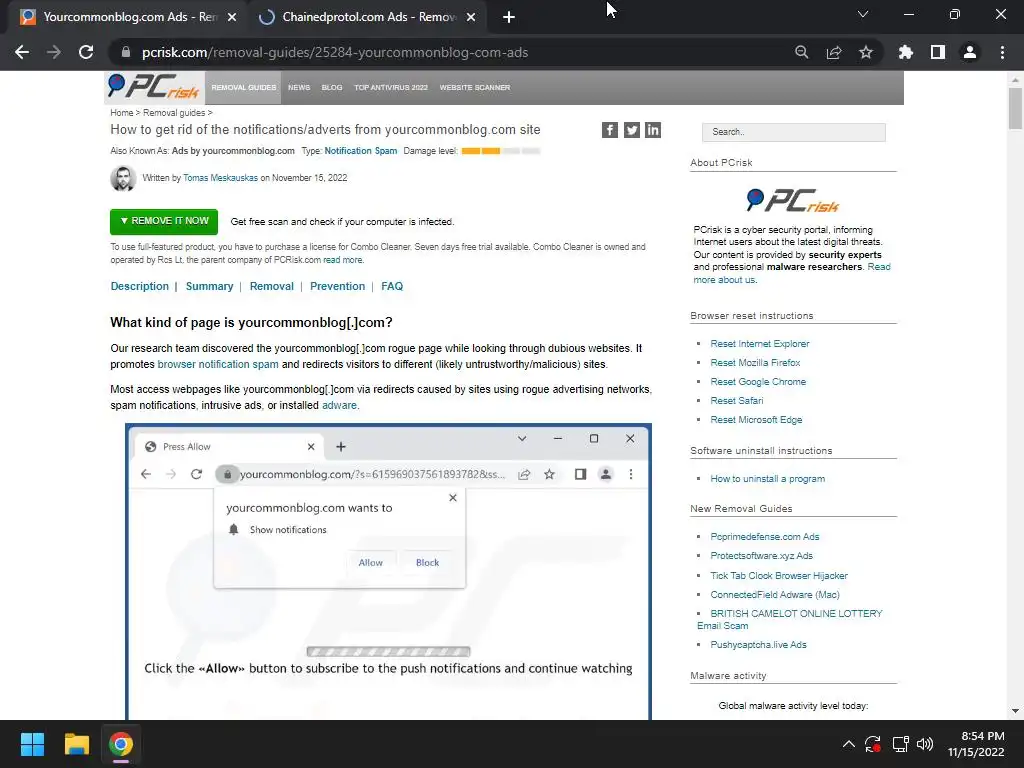Open zoom magnifier in address bar

pos(801,52)
